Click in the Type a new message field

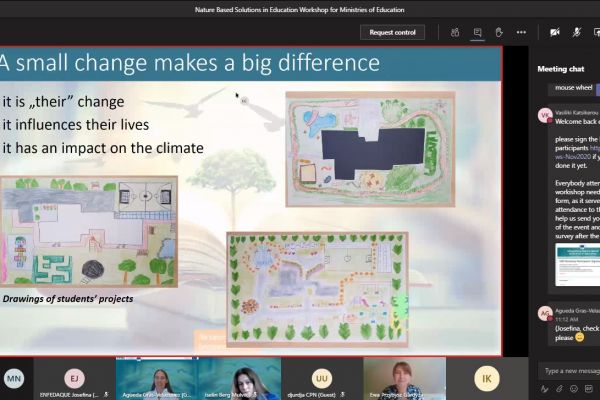569,371
